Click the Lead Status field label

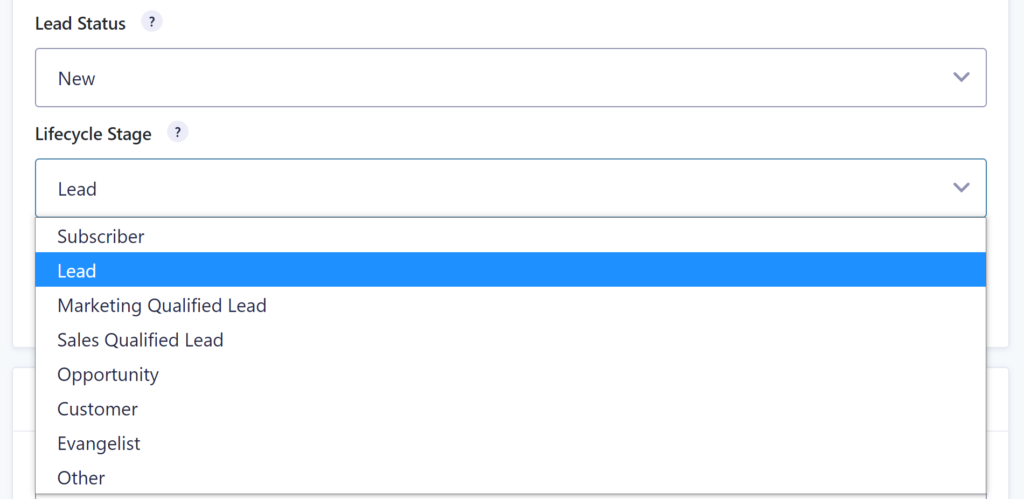80,23
